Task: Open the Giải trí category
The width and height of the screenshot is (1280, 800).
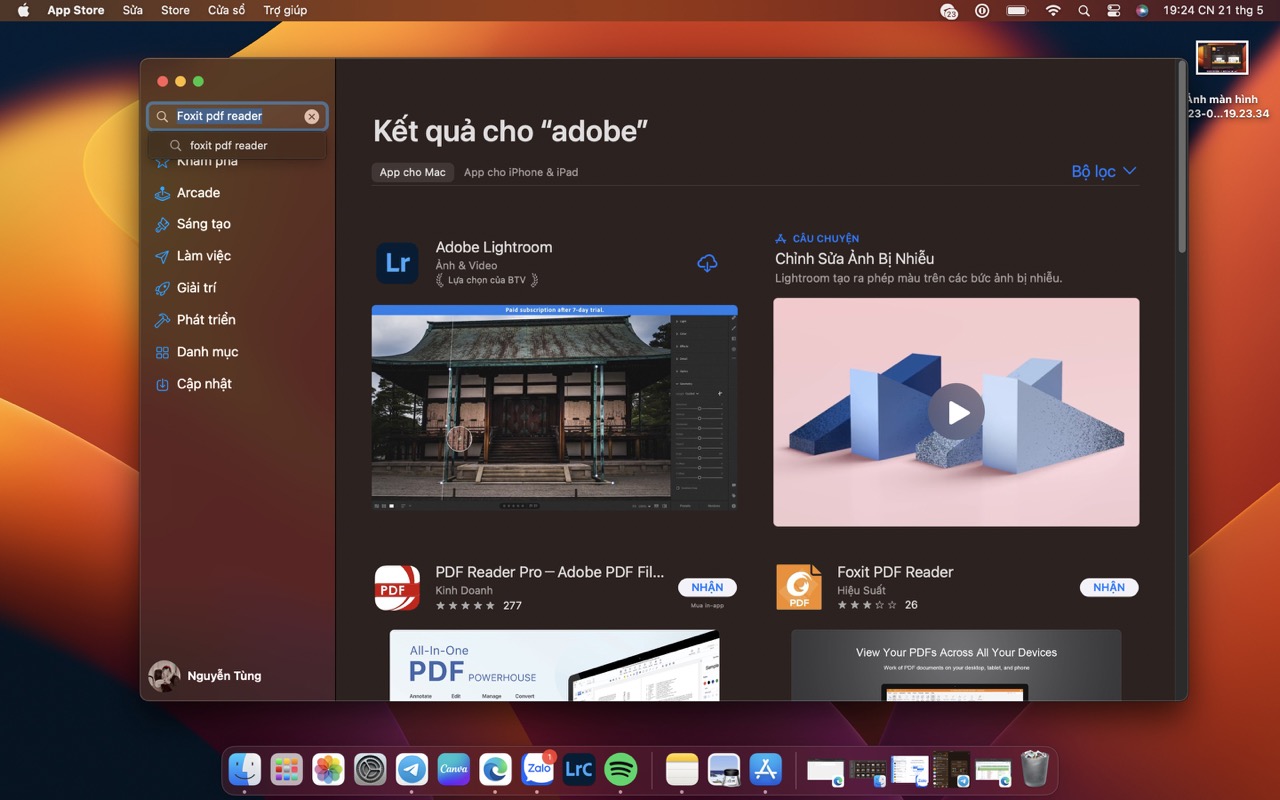Action: 196,288
